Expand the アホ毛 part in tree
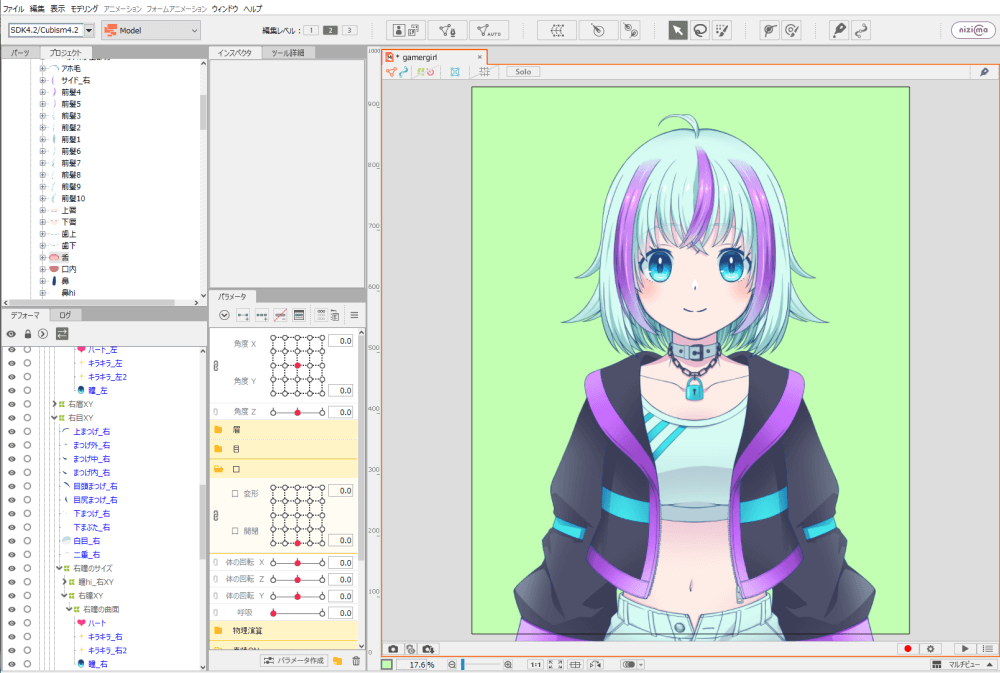This screenshot has height=673, width=1000. click(43, 68)
